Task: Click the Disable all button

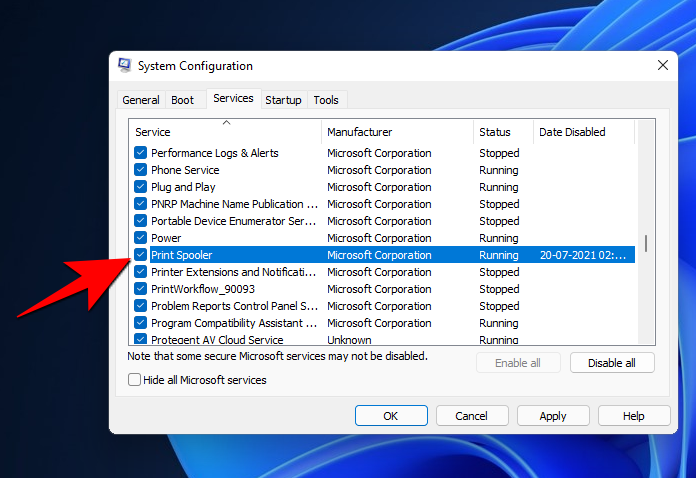Action: pyautogui.click(x=612, y=363)
